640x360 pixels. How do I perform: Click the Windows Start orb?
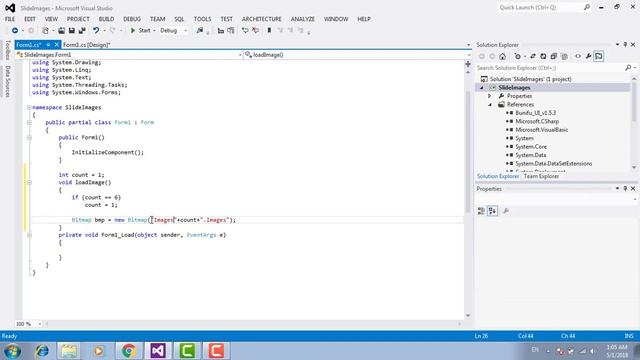pos(13,351)
